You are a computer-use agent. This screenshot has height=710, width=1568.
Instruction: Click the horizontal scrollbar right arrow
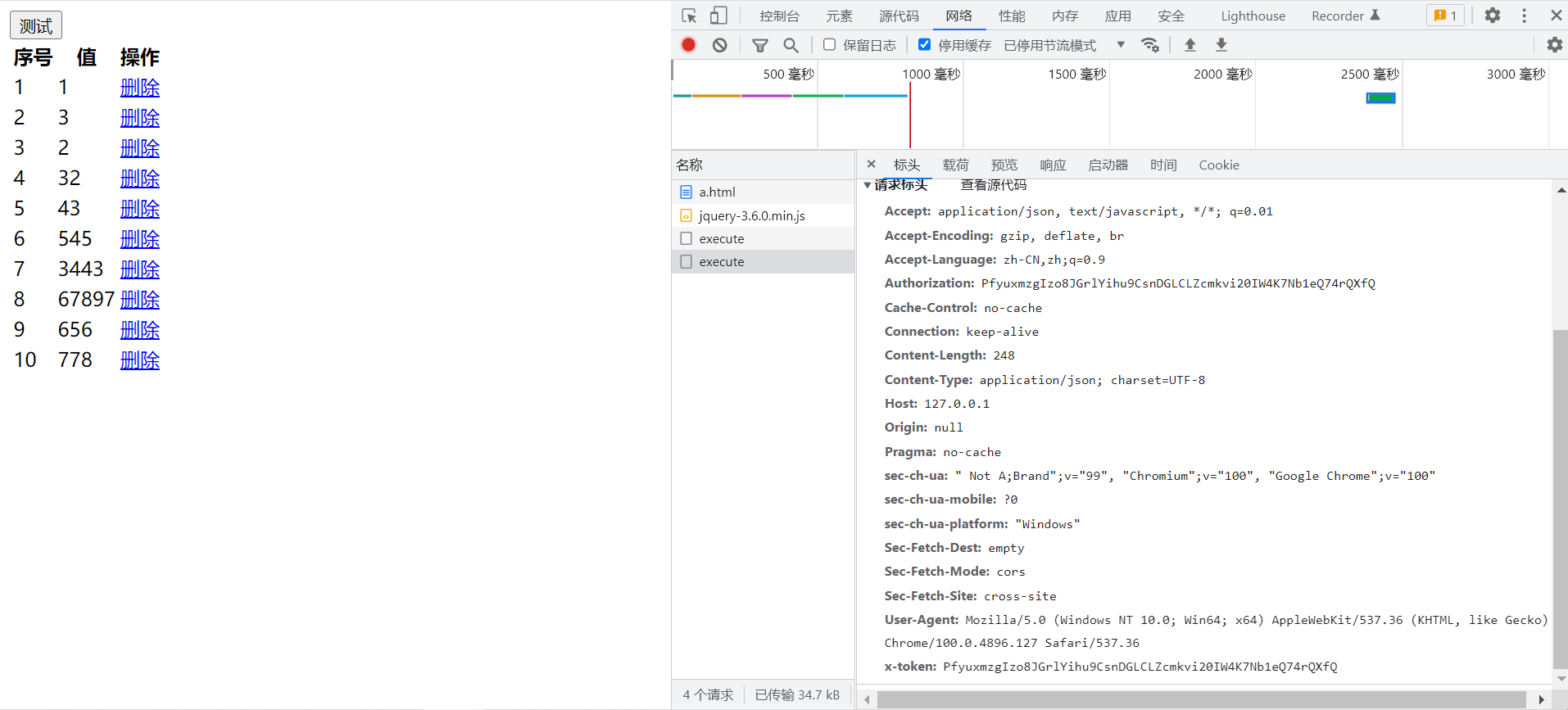1541,699
